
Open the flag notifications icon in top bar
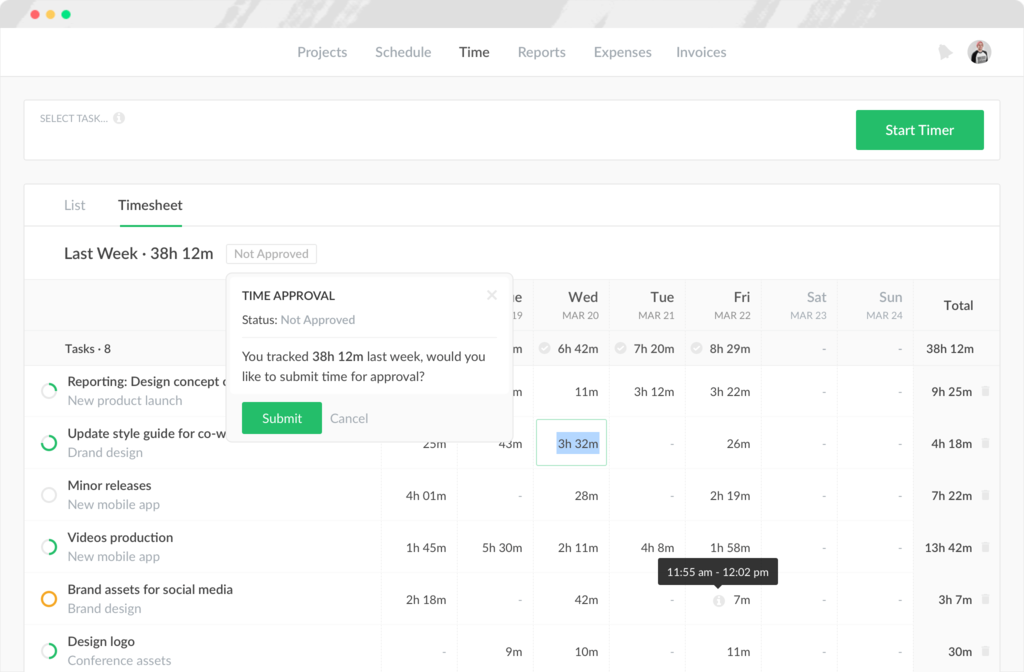point(945,52)
